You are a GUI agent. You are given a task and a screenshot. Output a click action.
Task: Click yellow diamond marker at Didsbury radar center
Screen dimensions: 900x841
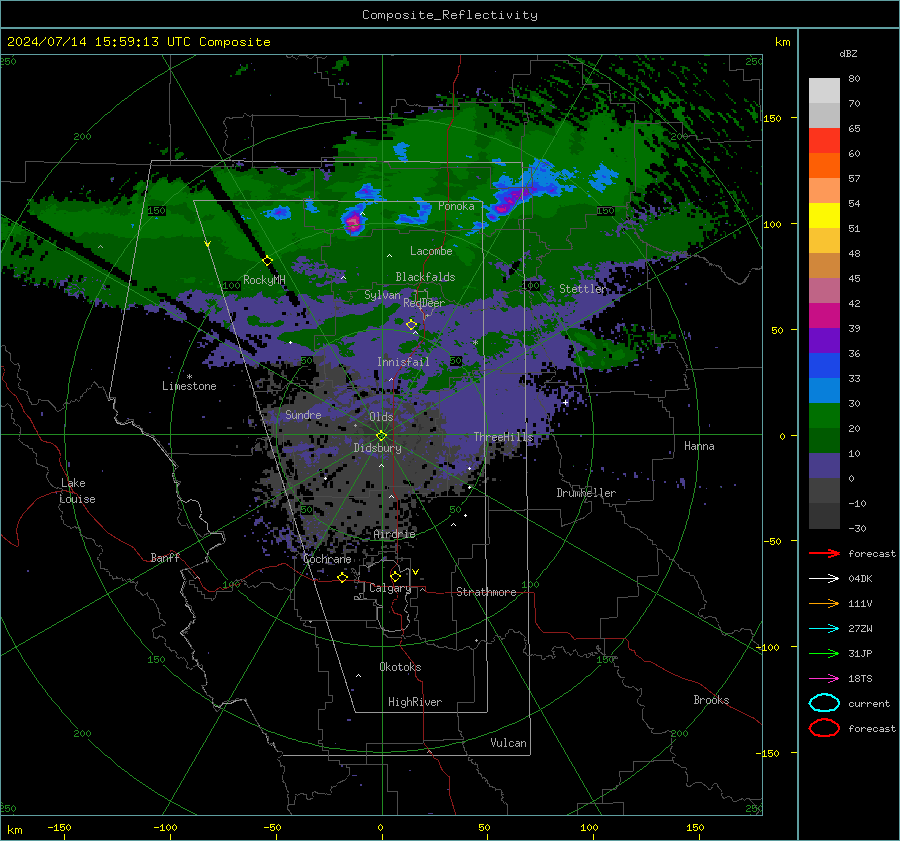tap(382, 436)
